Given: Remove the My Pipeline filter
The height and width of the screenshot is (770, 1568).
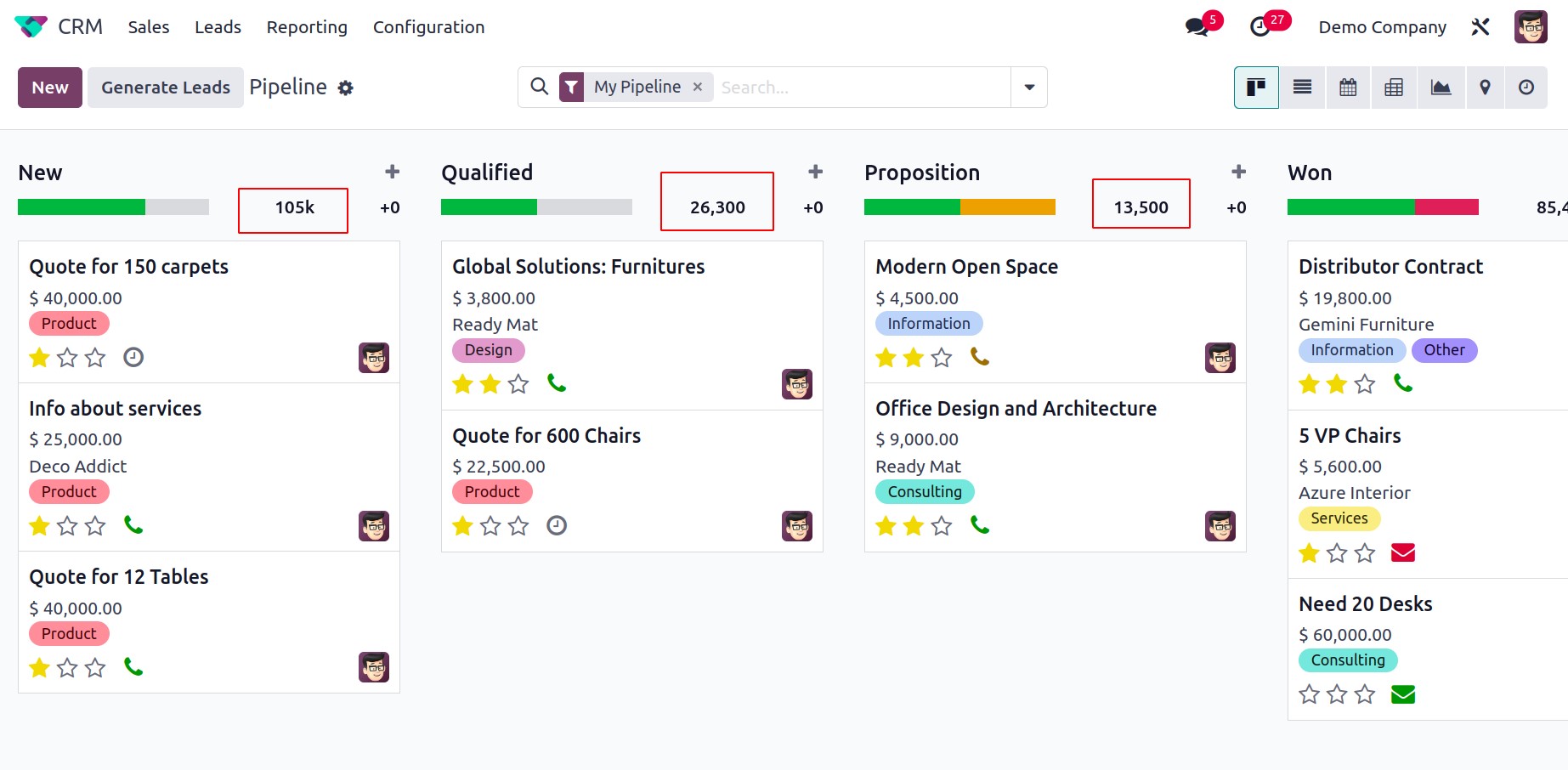Looking at the screenshot, I should [x=698, y=87].
